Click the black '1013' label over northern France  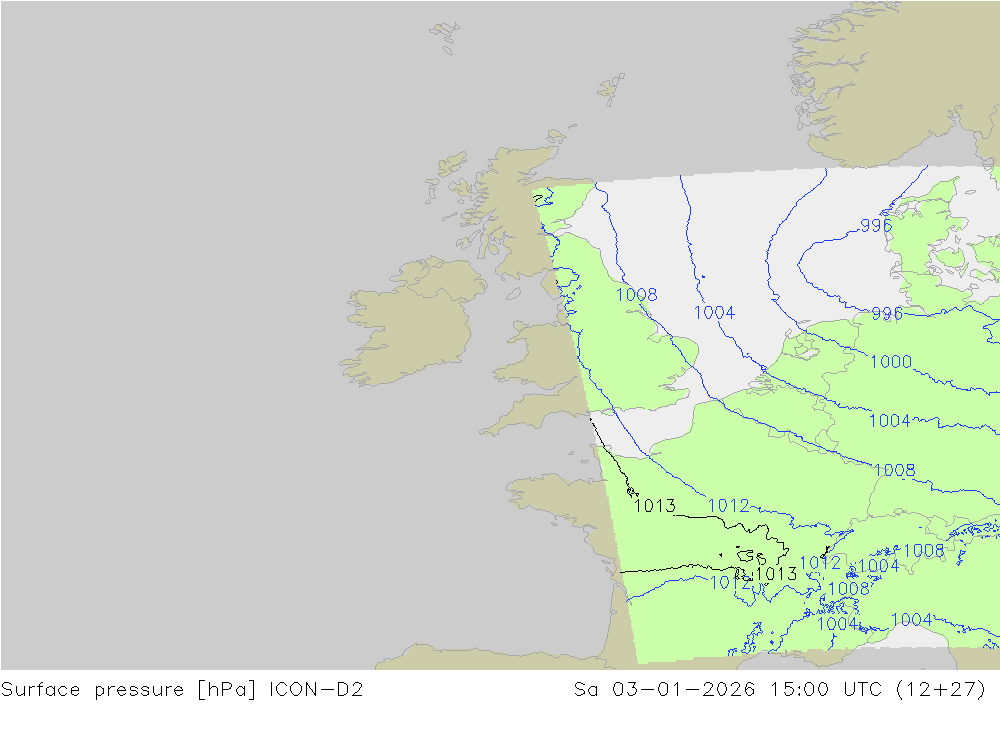(x=654, y=506)
